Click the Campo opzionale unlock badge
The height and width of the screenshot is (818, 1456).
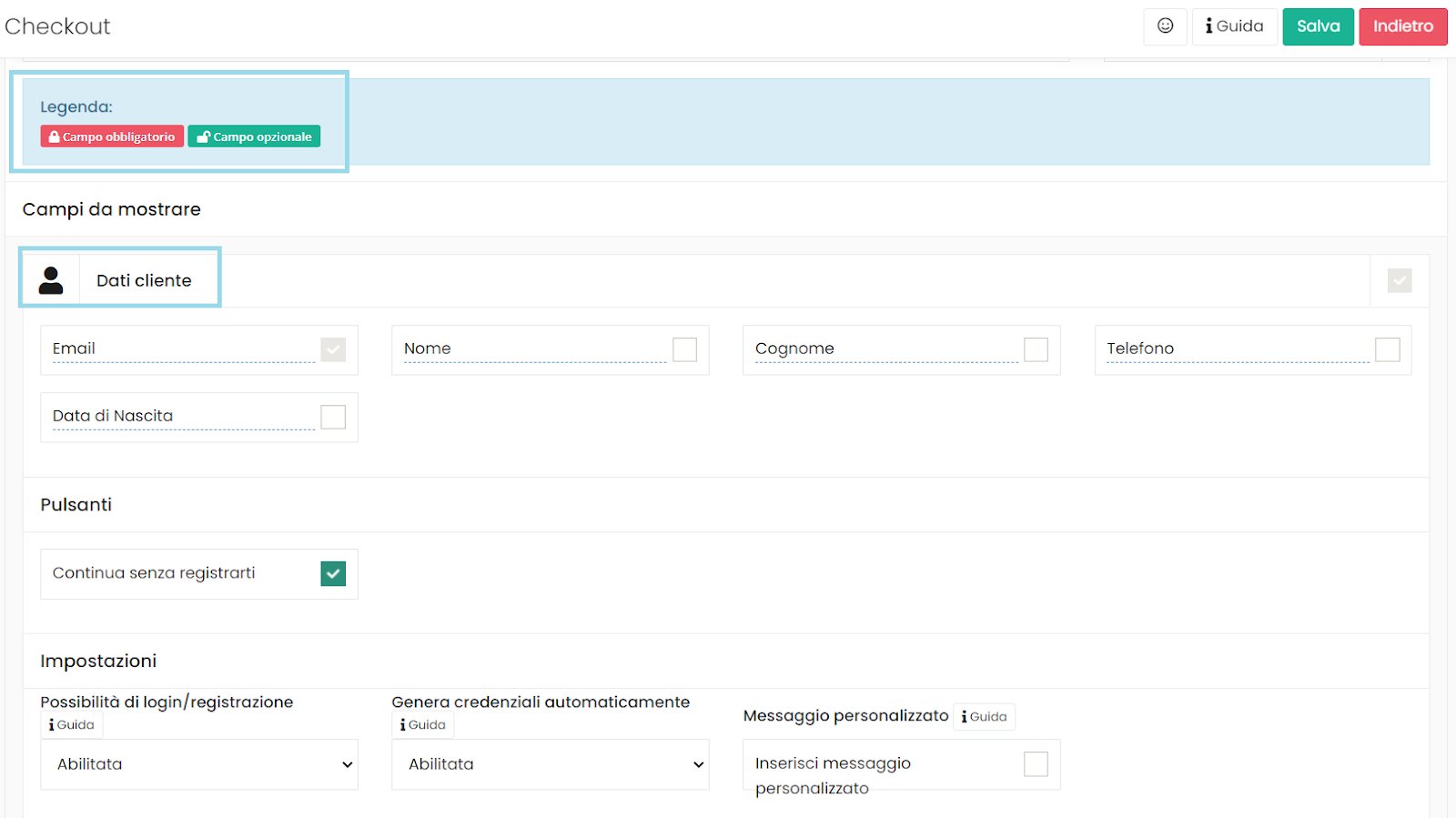pyautogui.click(x=254, y=136)
